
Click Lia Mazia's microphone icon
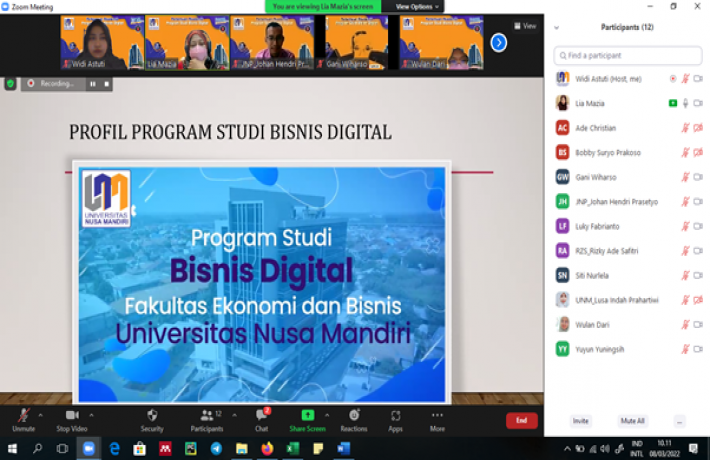686,103
